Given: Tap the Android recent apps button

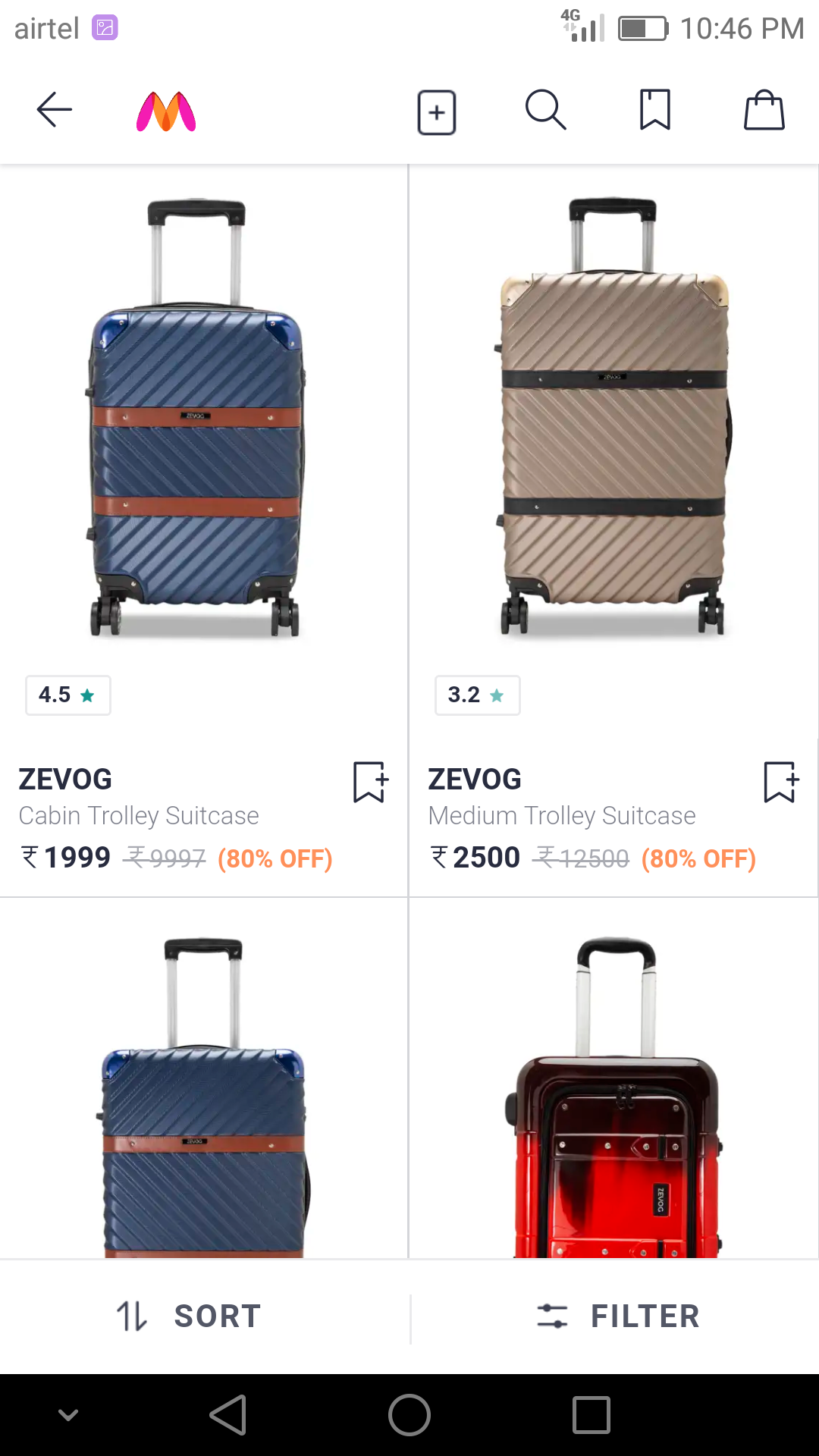Looking at the screenshot, I should (592, 1416).
